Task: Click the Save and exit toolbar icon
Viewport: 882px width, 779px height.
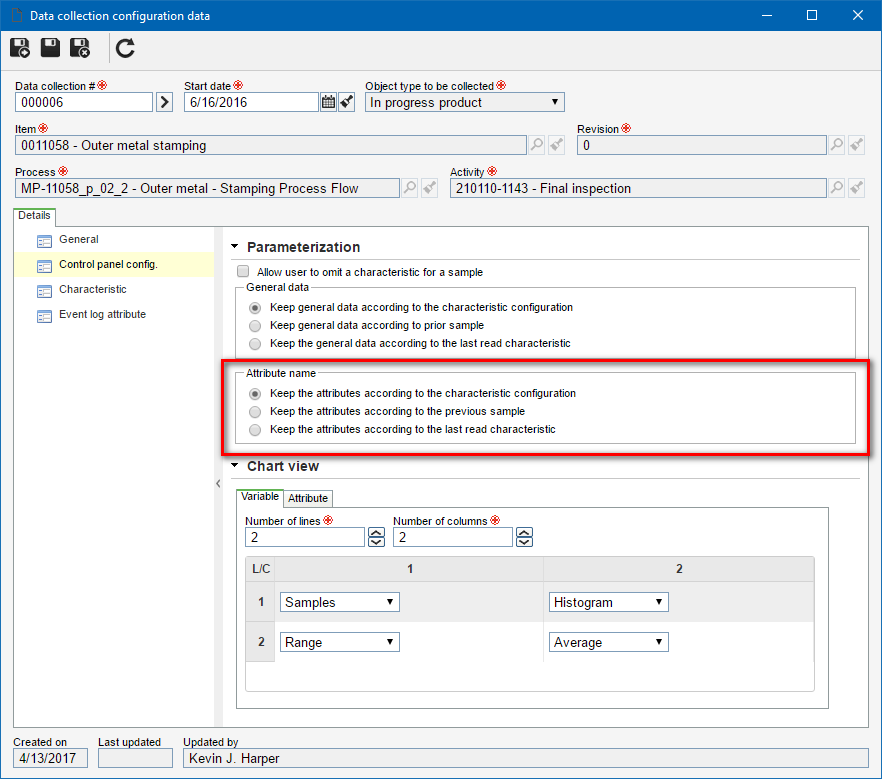Action: click(x=80, y=48)
